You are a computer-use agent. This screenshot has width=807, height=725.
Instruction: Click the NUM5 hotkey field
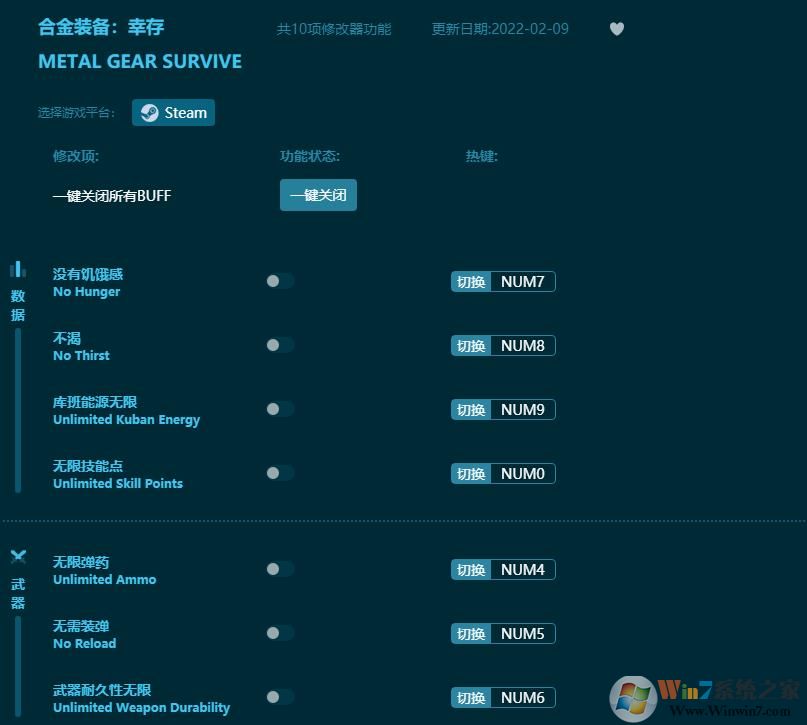pos(522,634)
